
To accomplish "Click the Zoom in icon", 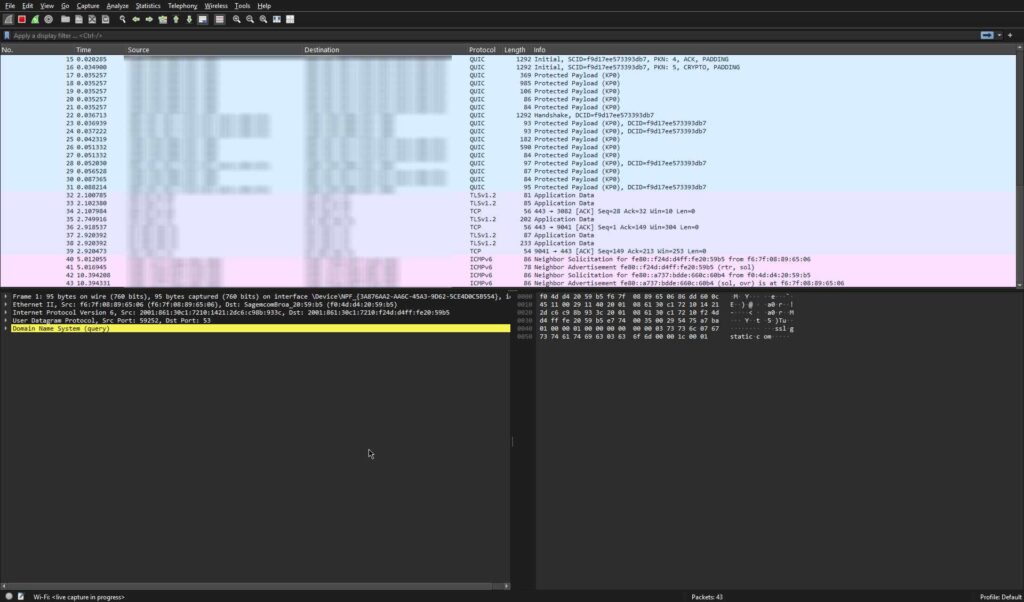I will (x=236, y=19).
